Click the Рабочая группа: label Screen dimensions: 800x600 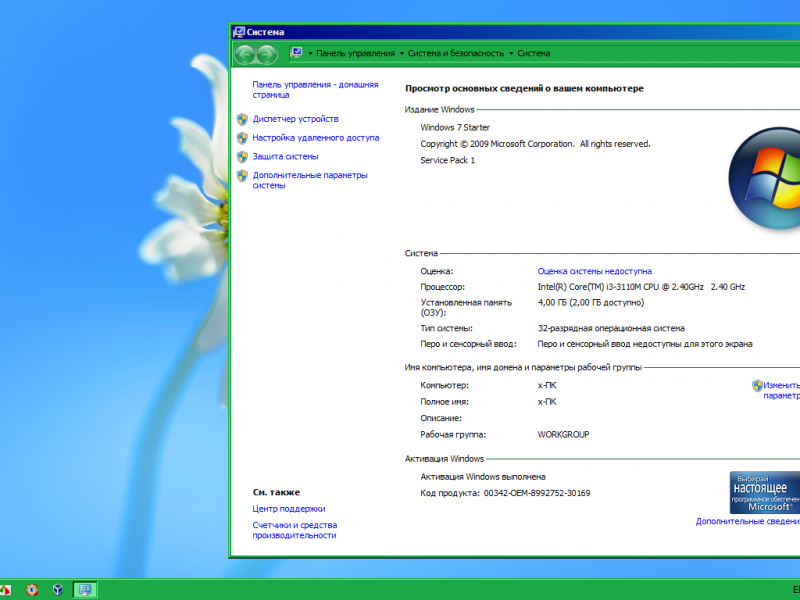453,435
